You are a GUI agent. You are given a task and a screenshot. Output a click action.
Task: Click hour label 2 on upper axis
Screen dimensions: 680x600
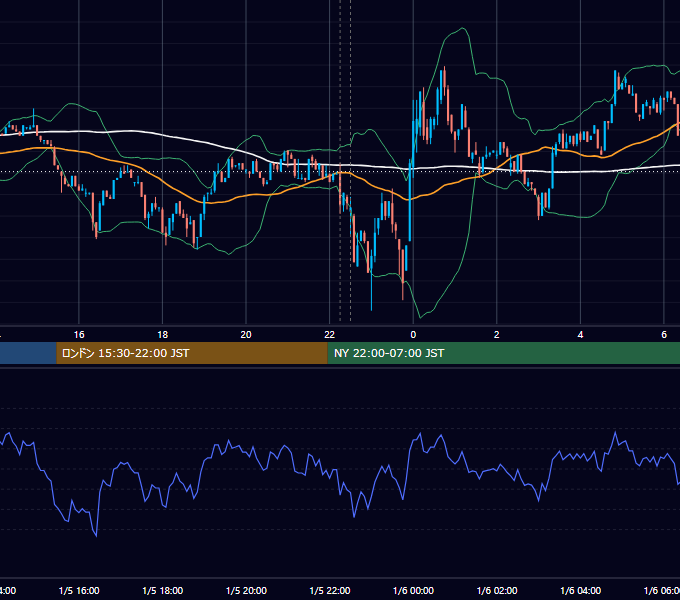pyautogui.click(x=497, y=334)
